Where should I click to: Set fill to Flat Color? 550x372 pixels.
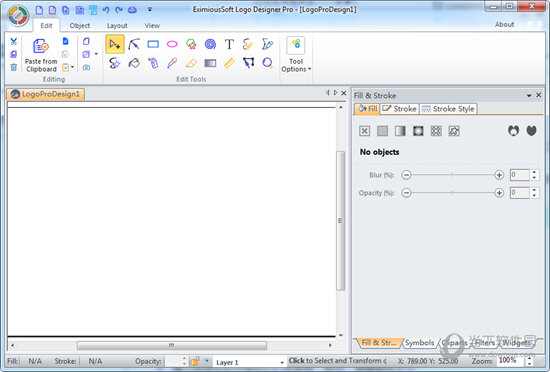(382, 131)
